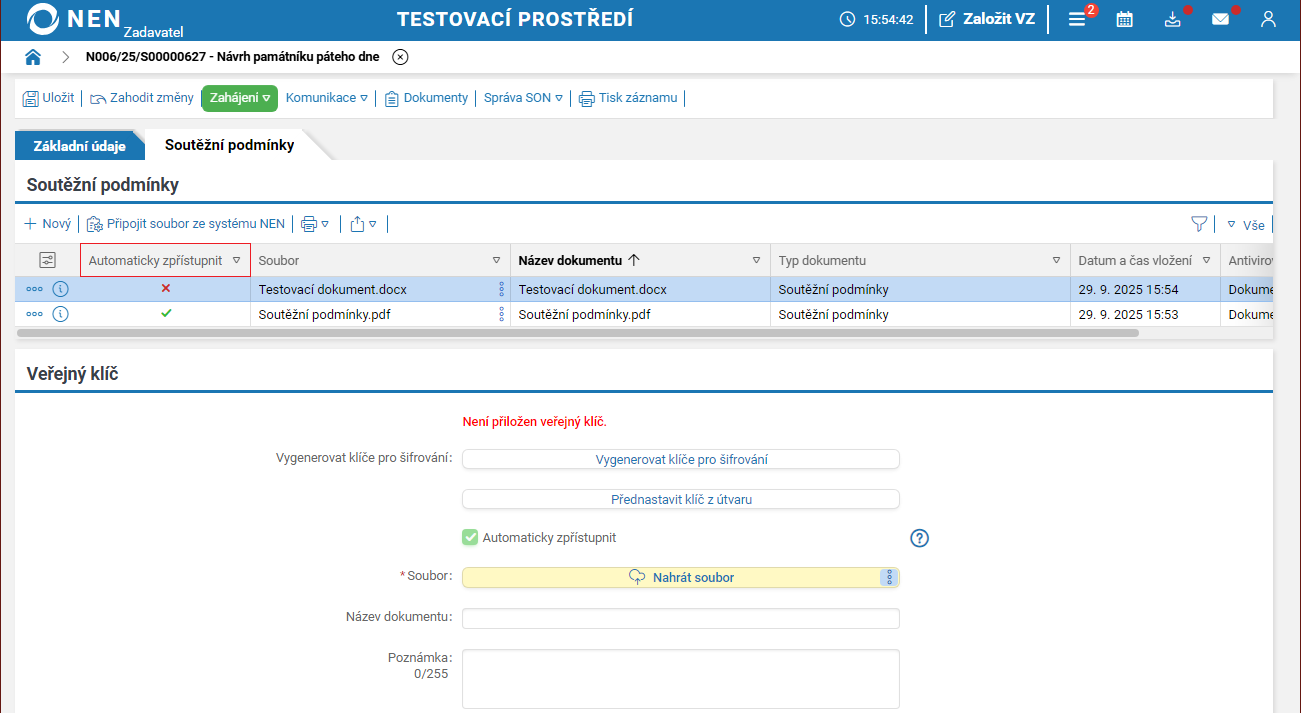Open the user profile icon
This screenshot has height=713, width=1301.
(1268, 19)
